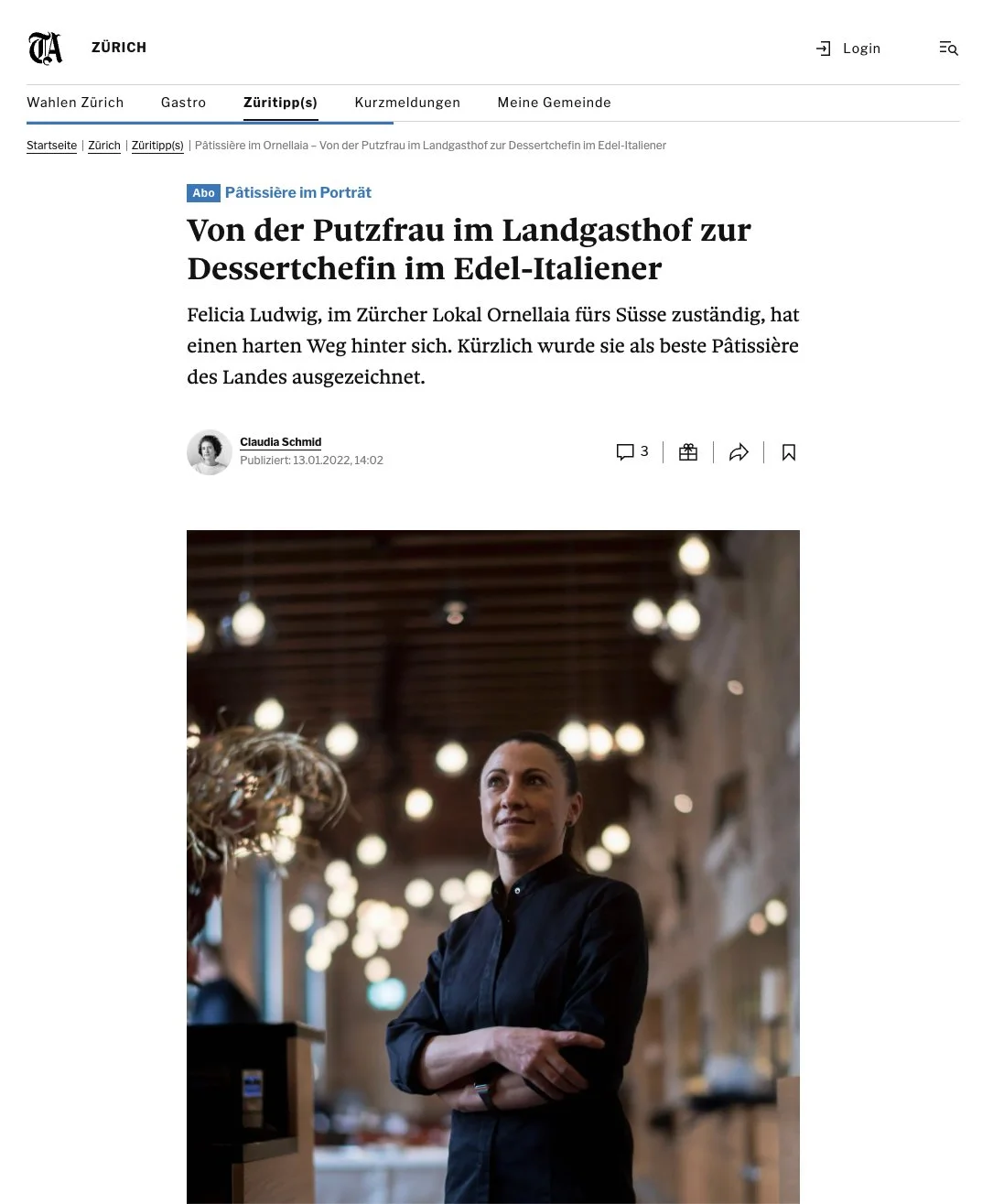
Task: Click Zürich breadcrumb link
Action: 104,146
